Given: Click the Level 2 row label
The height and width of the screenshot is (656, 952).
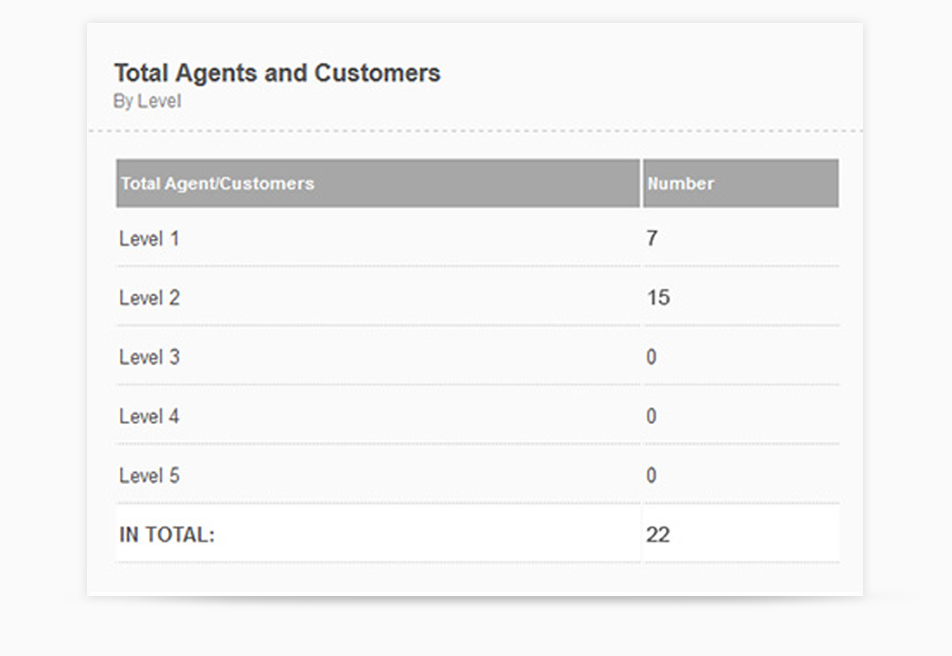Looking at the screenshot, I should coord(149,298).
